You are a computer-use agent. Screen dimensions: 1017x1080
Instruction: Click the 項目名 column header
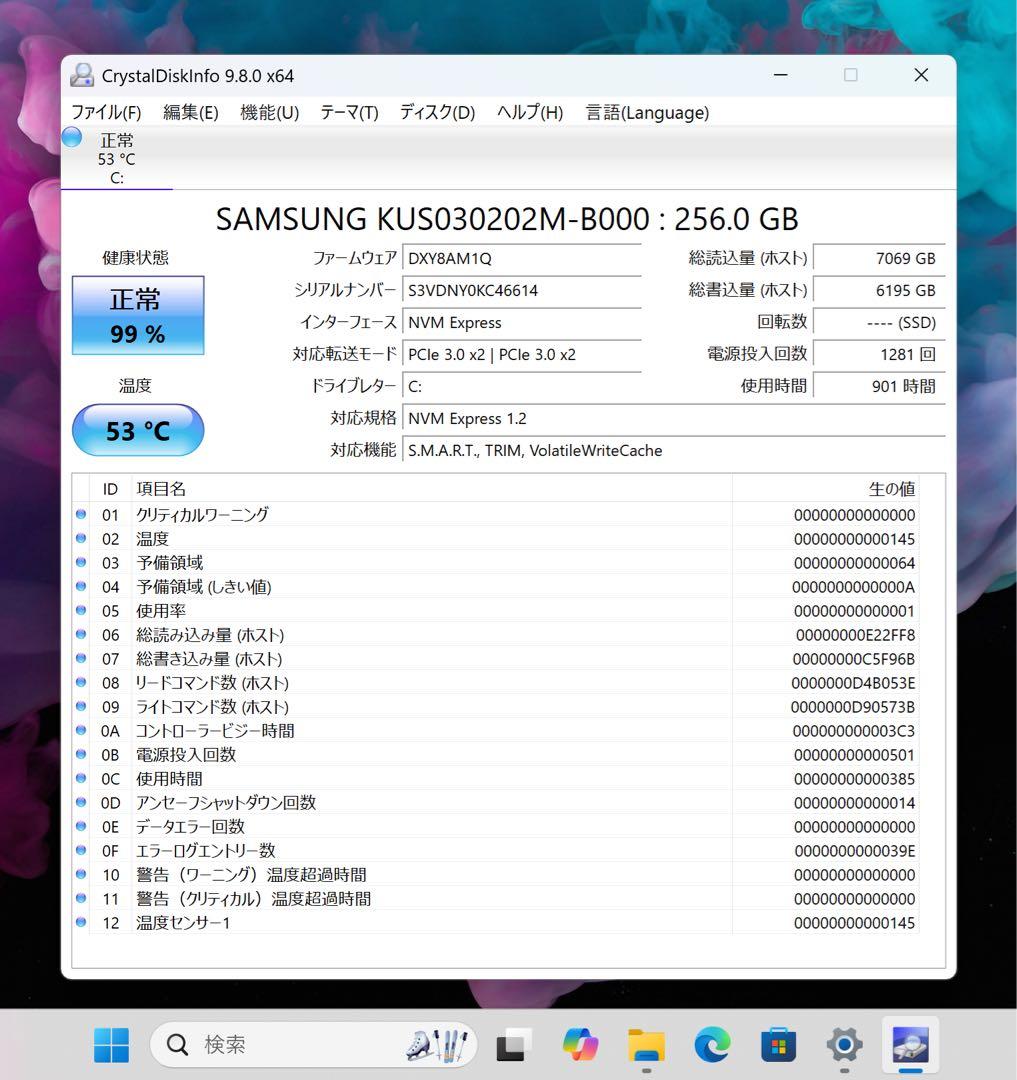coord(432,488)
